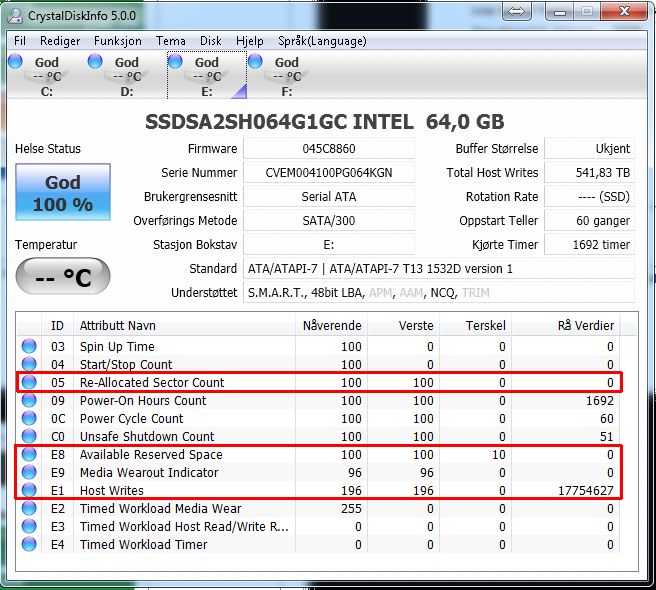
Task: Click the ATA/ATAPI-7 standard field
Action: pyautogui.click(x=439, y=268)
